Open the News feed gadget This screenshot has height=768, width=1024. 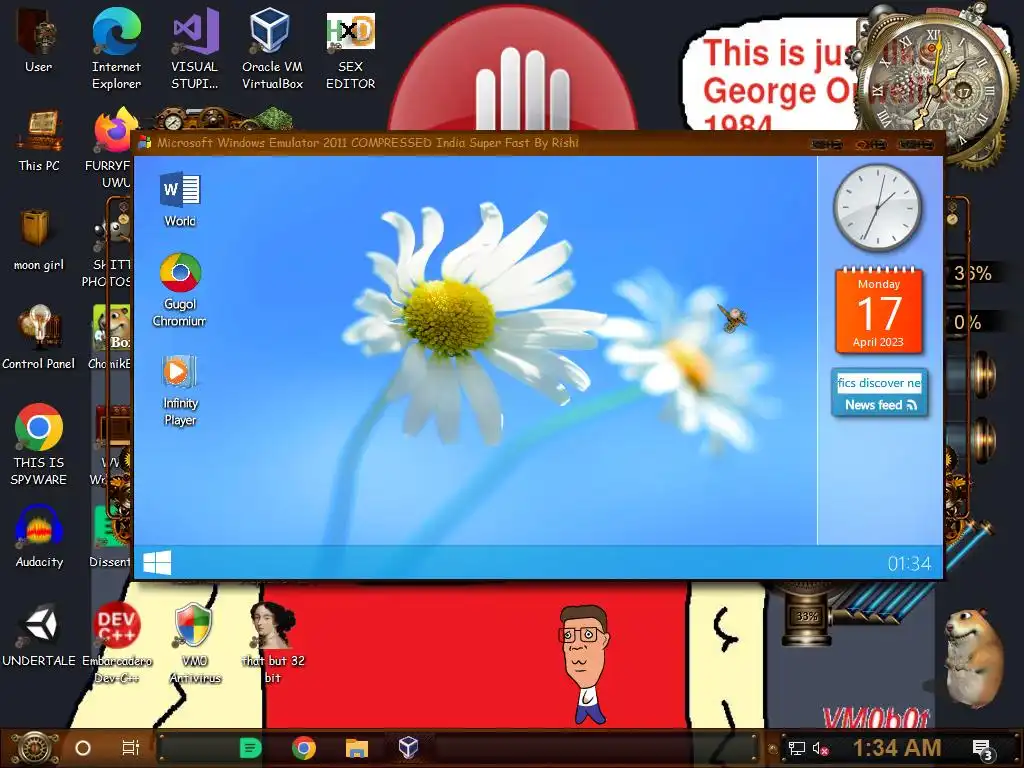pos(879,393)
